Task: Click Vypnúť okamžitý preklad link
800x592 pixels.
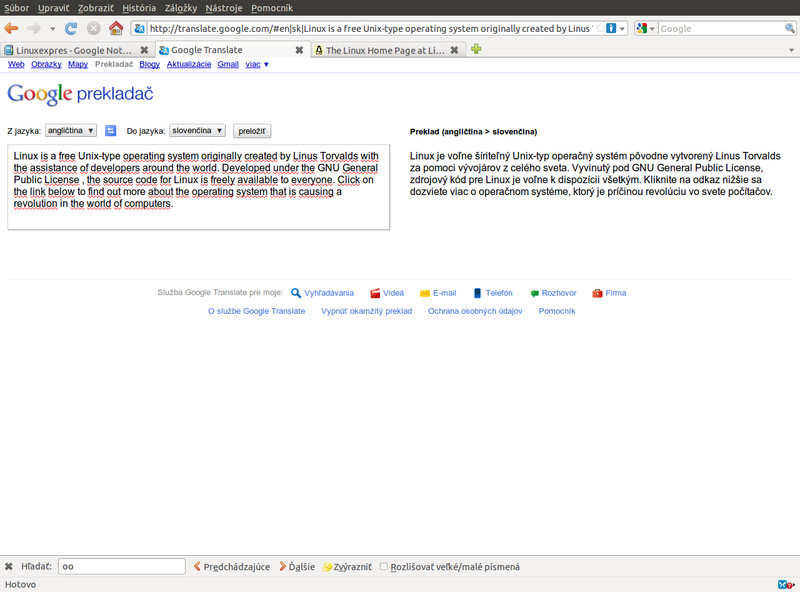Action: pos(366,311)
